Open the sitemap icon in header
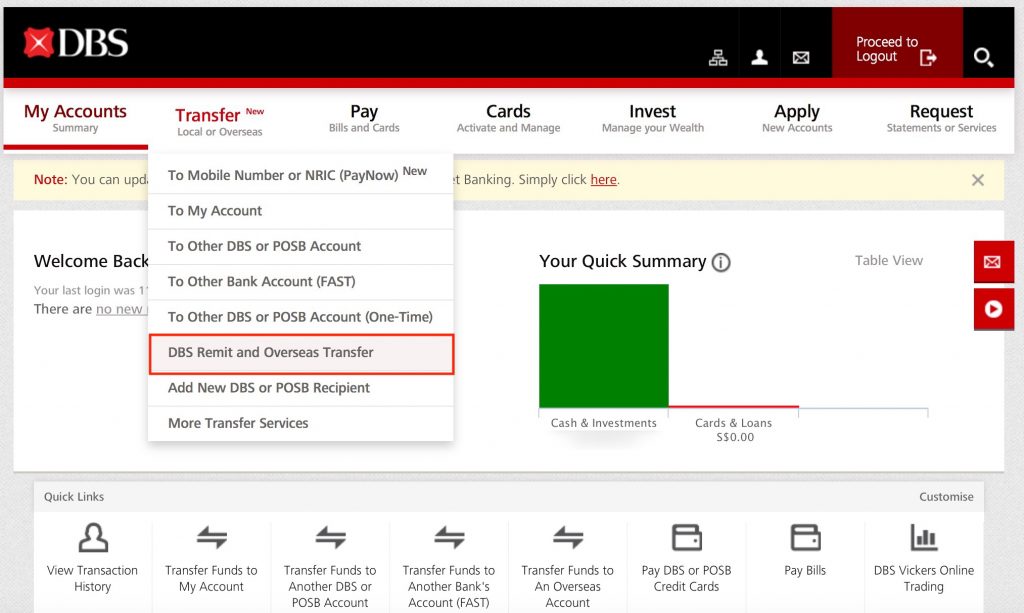This screenshot has height=613, width=1024. (718, 58)
